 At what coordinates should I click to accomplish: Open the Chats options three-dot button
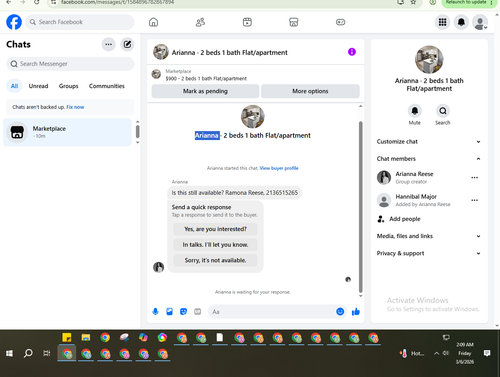[x=109, y=44]
